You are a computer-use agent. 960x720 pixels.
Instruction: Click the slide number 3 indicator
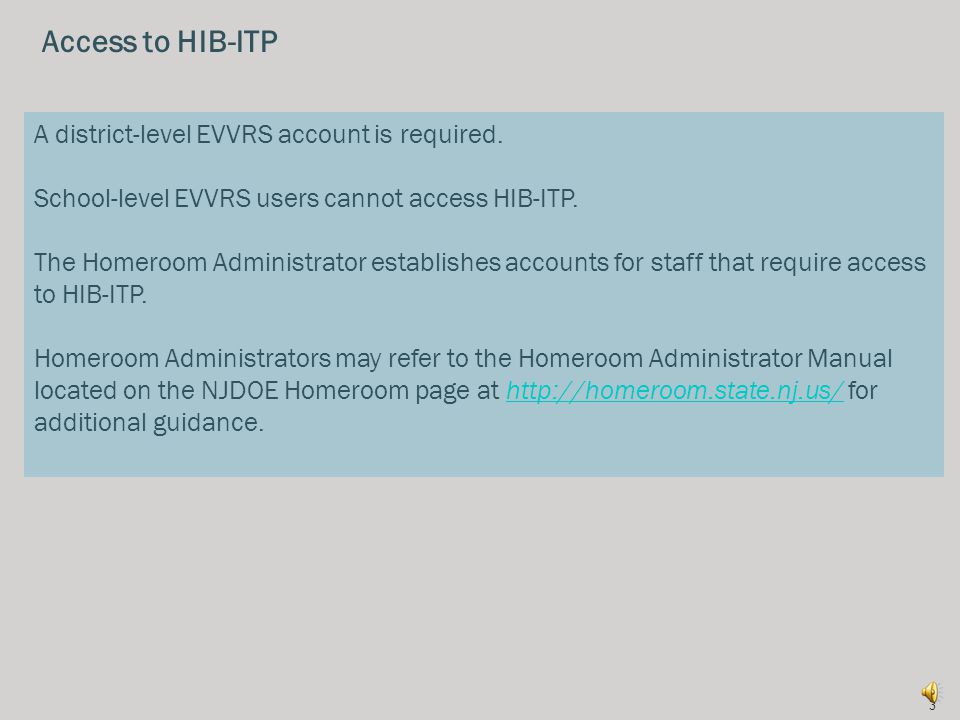pyautogui.click(x=932, y=707)
